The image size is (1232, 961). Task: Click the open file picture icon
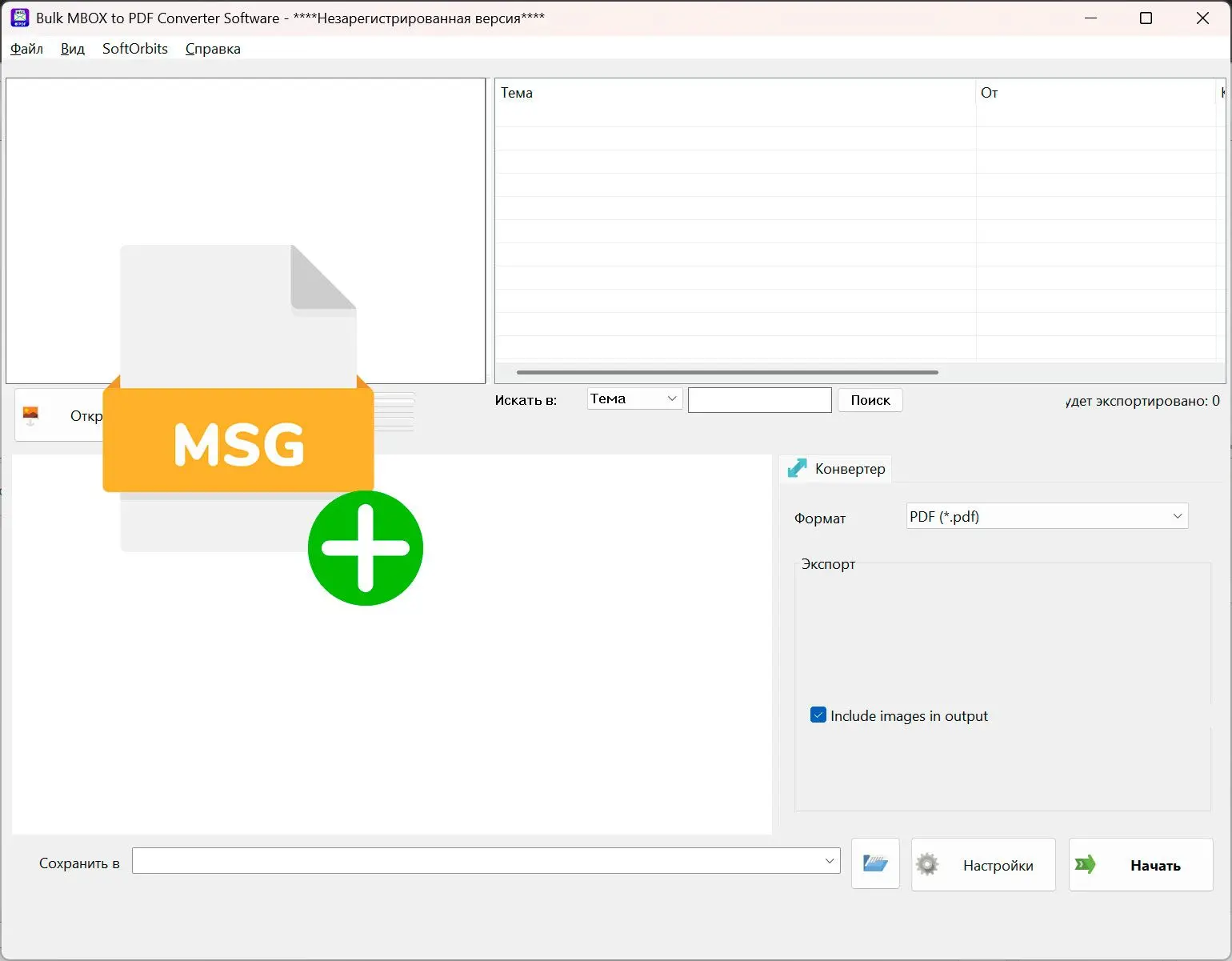pyautogui.click(x=31, y=414)
